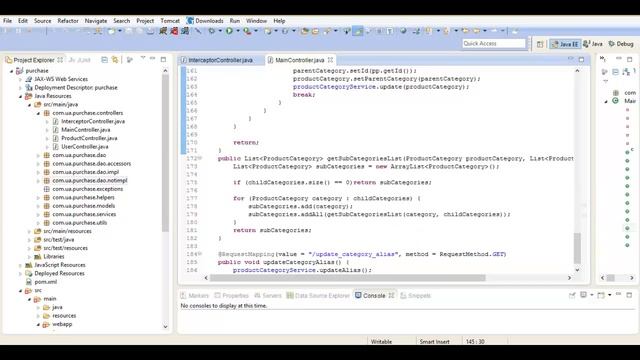Open the Tomcat menu
Viewport: 640px width, 360px height.
click(x=170, y=21)
